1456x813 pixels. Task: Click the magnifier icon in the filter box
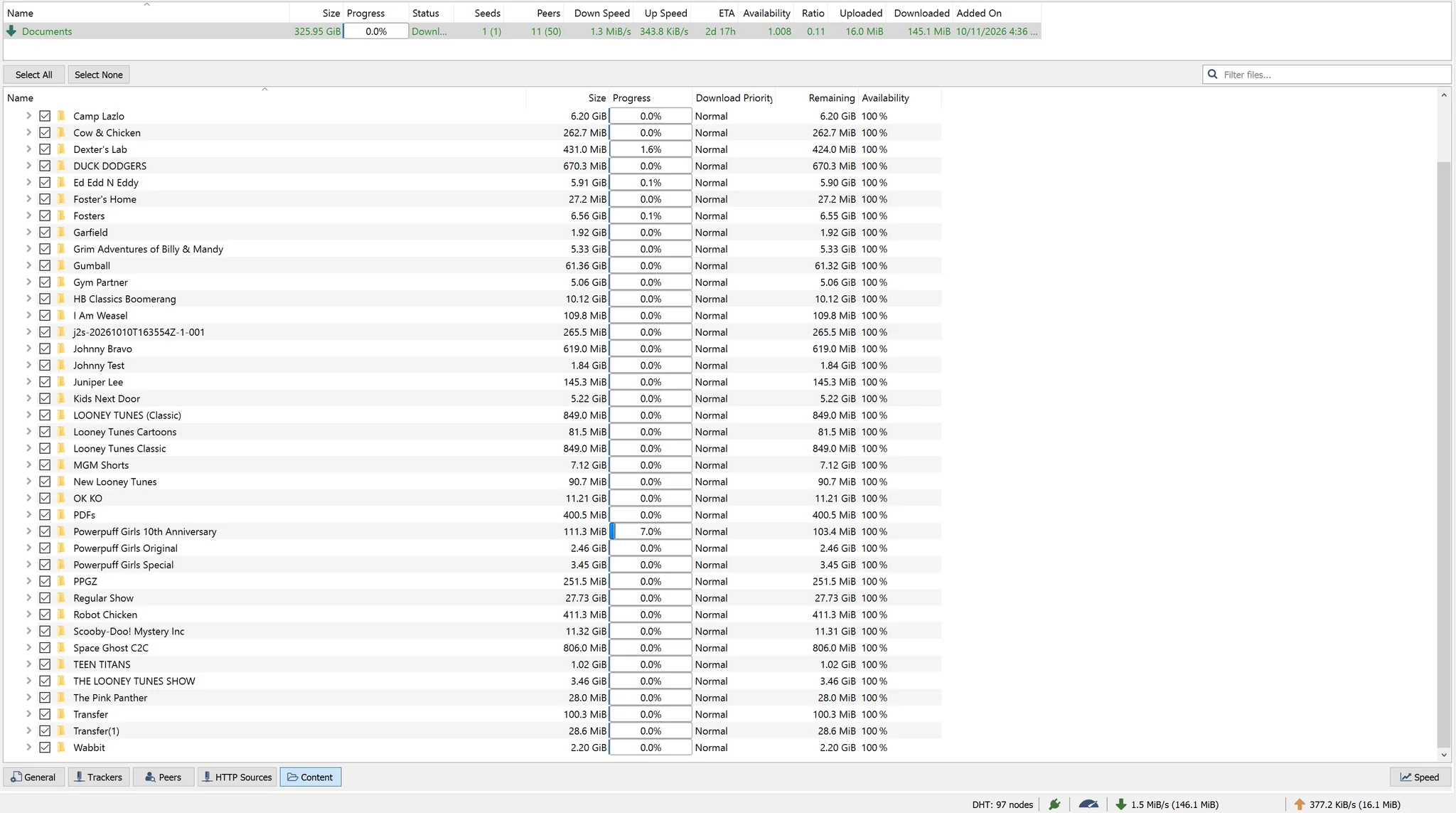pos(1213,75)
